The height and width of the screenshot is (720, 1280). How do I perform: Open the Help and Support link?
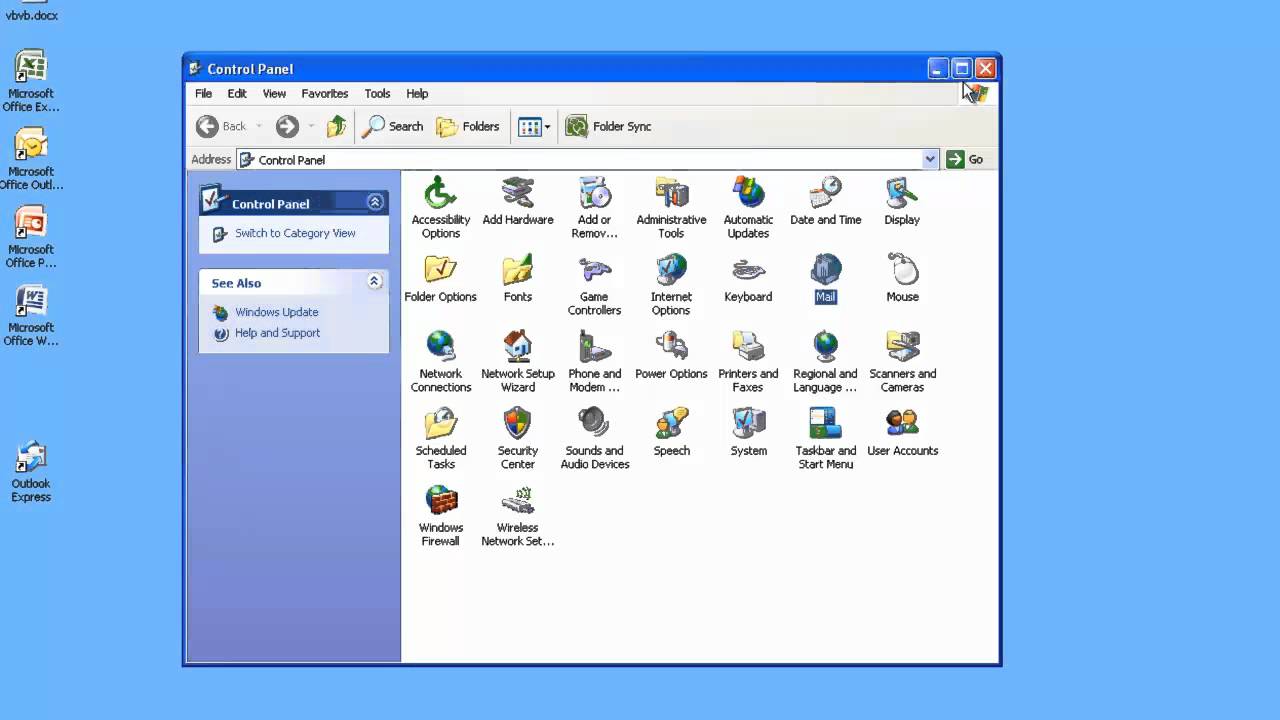pos(277,333)
